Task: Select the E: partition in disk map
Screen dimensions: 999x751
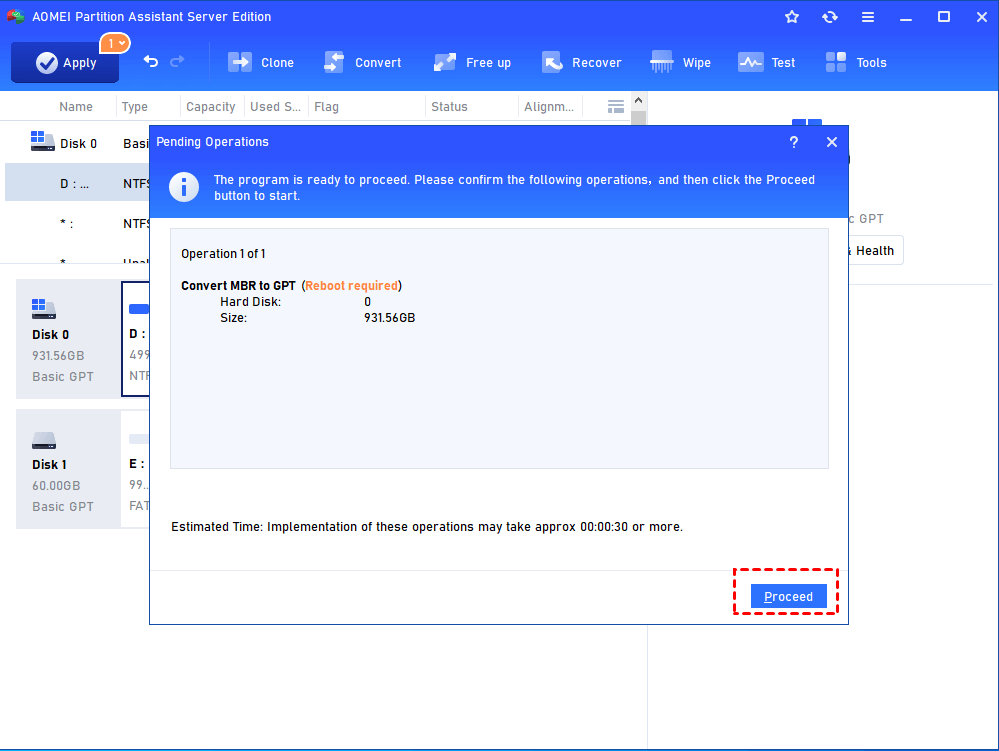Action: (136, 469)
